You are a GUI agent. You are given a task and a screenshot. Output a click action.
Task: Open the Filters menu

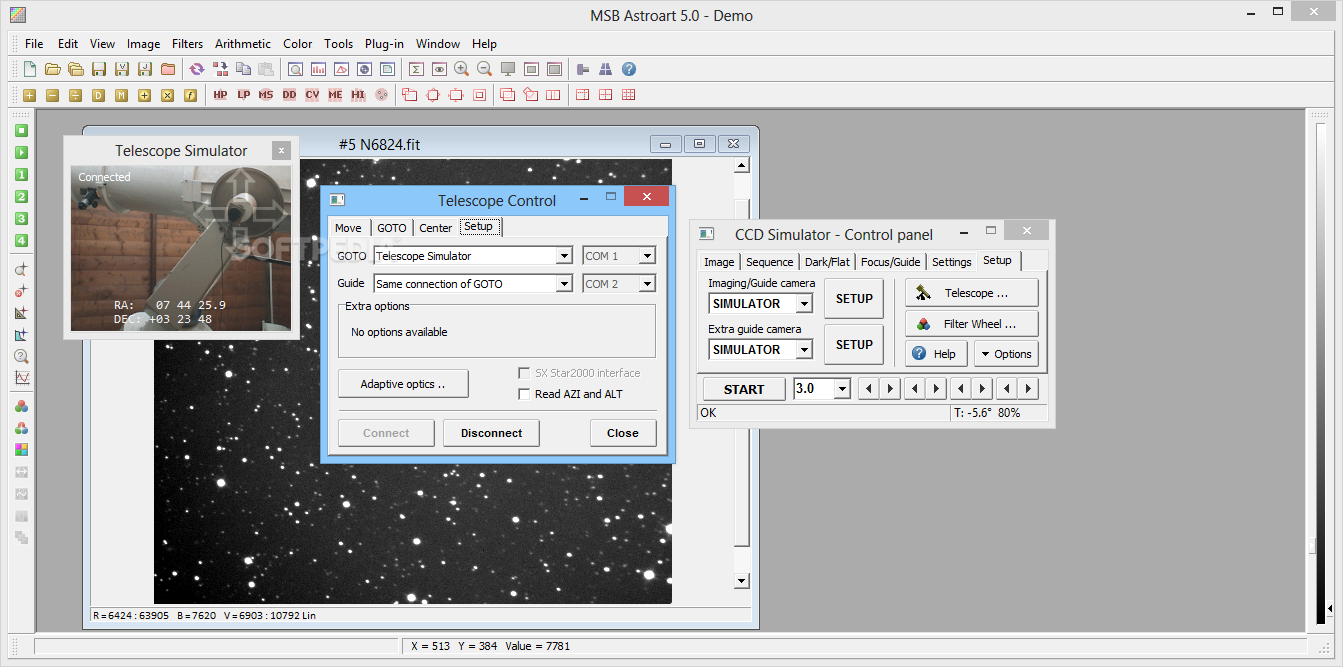pos(187,44)
